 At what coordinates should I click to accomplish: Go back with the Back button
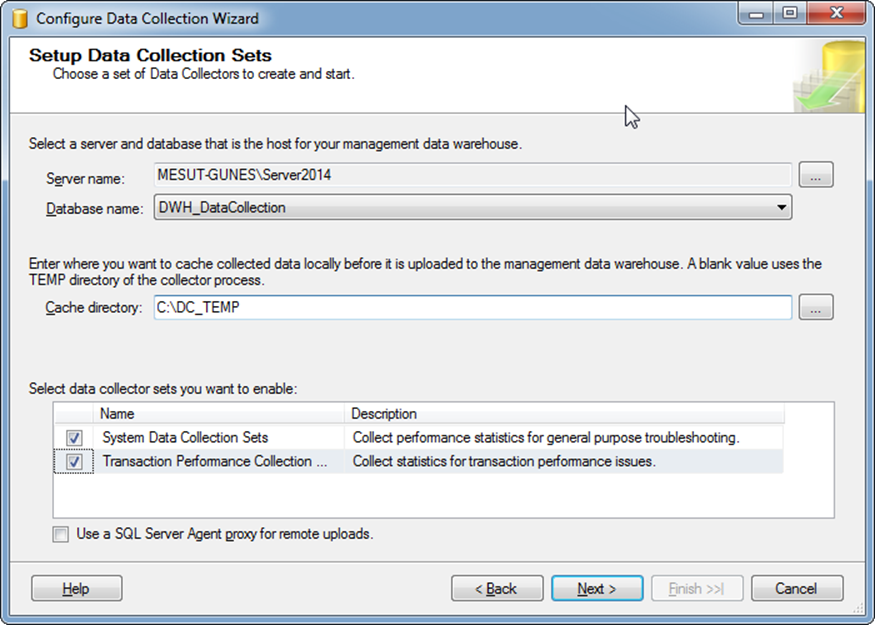click(x=497, y=588)
